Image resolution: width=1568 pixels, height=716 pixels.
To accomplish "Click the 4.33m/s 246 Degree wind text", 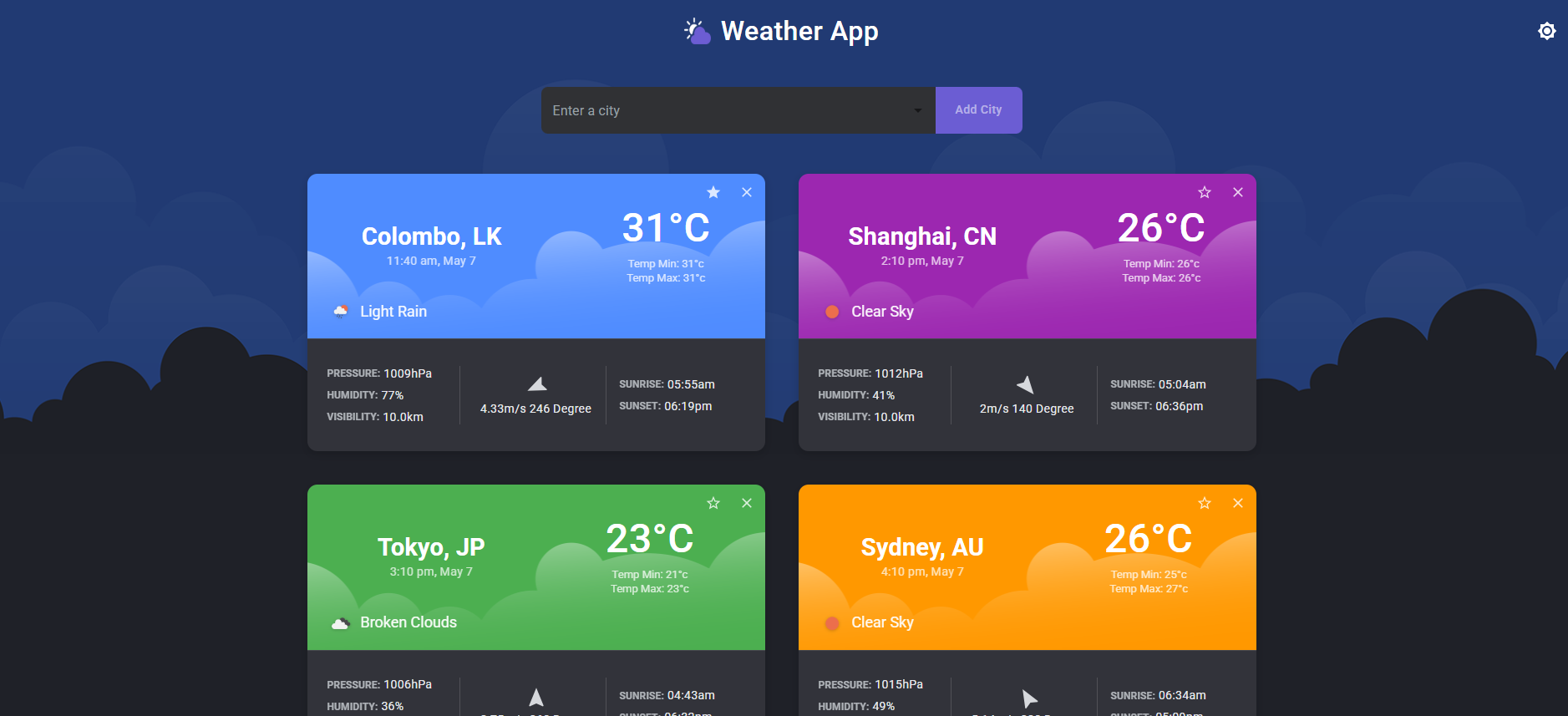I will (x=535, y=409).
